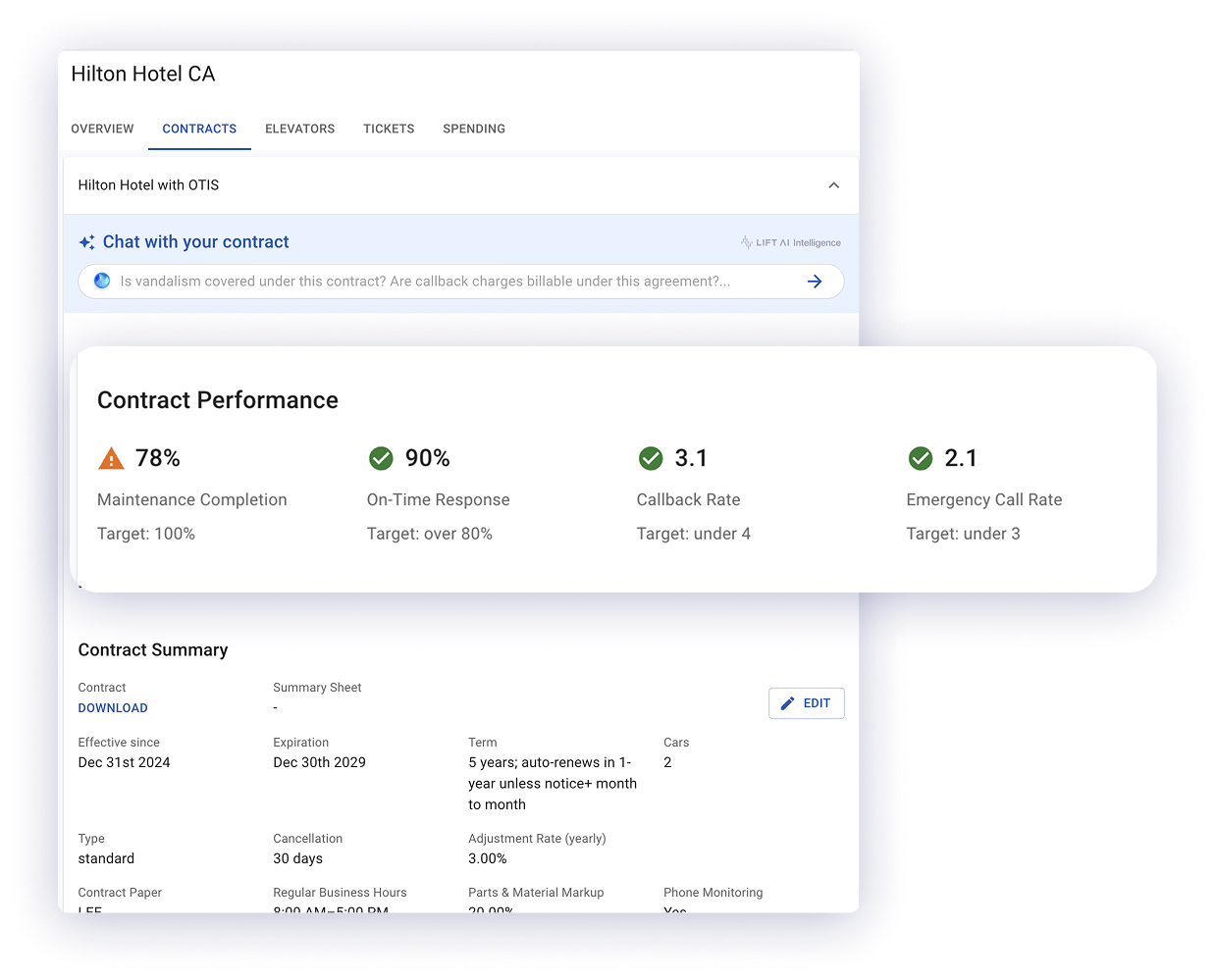The image size is (1216, 980).
Task: Click the Adjustment Rate (yearly) label
Action: [537, 839]
